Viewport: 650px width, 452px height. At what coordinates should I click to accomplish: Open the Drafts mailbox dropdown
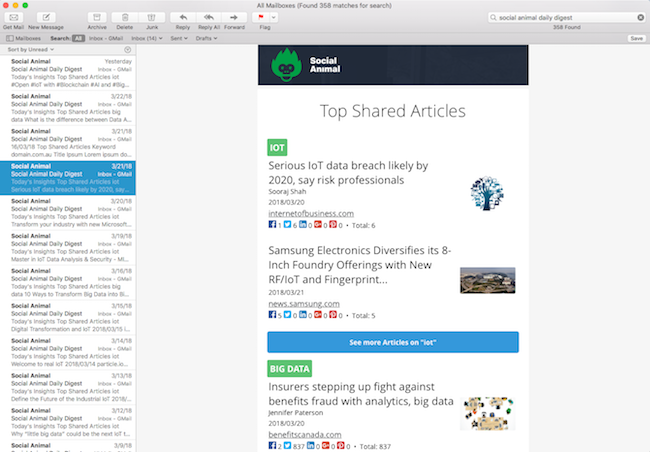pos(206,38)
